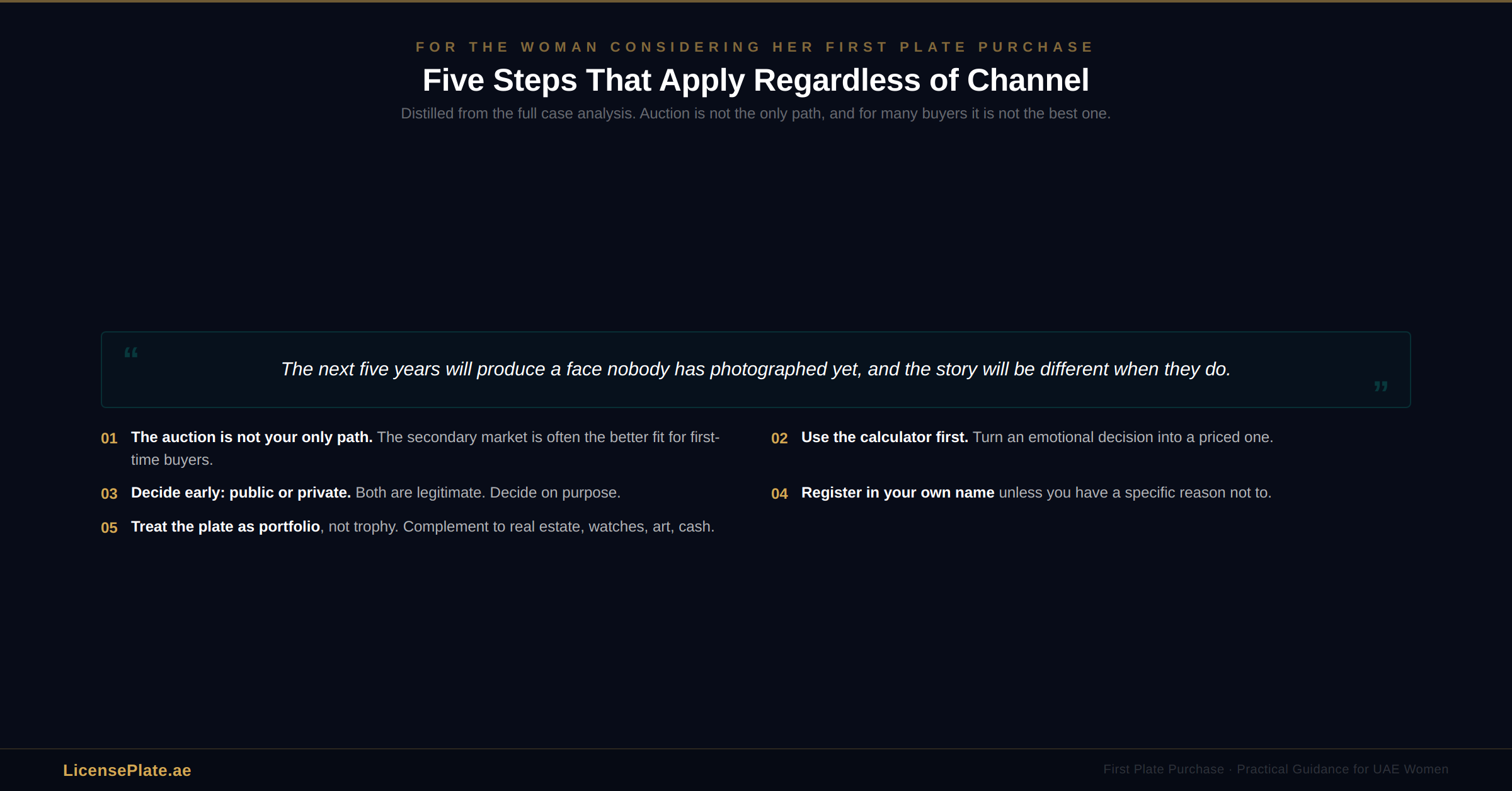Click 'Use the calculator first' step
Screen dimensions: 1512x791
click(884, 437)
